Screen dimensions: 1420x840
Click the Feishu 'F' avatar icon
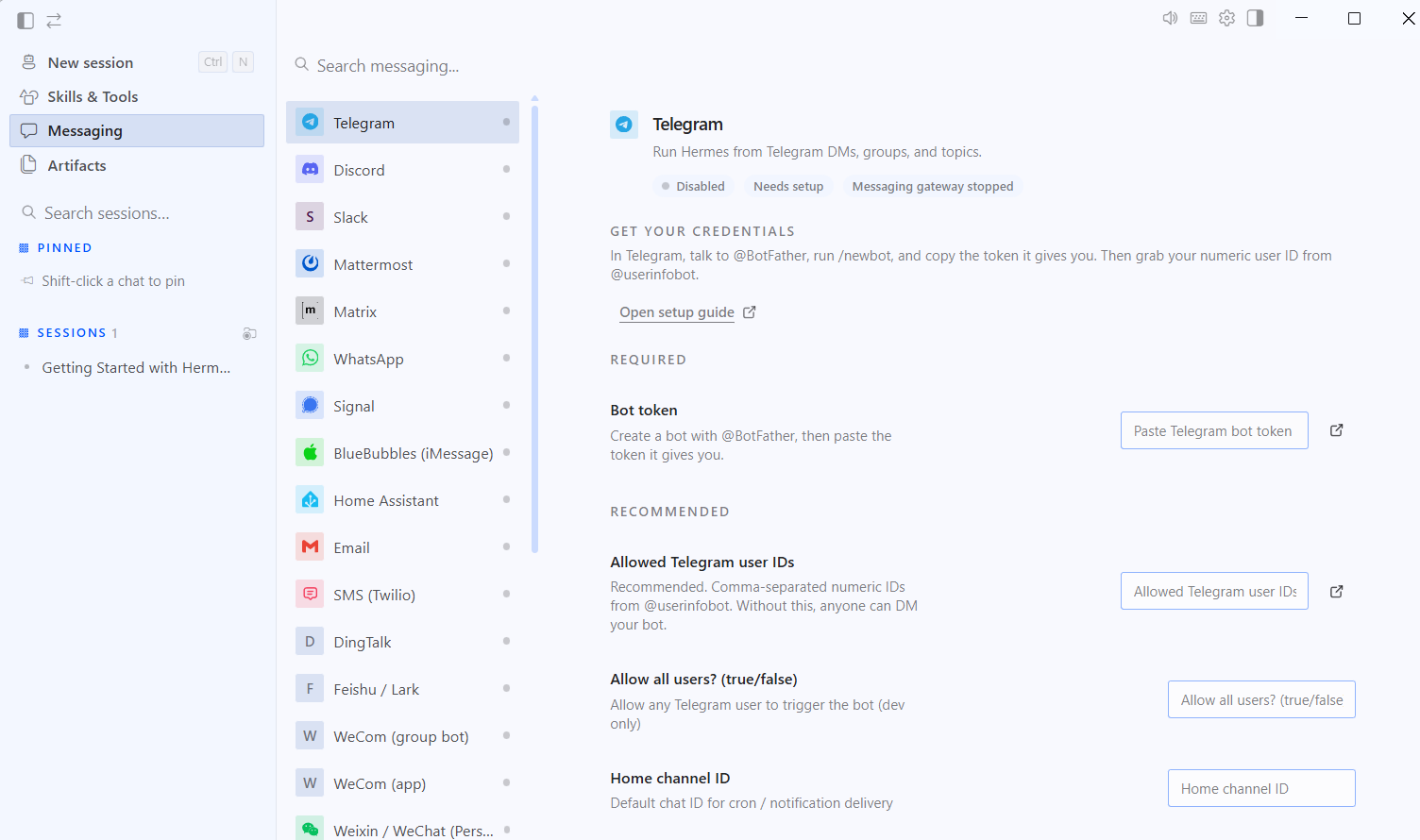point(310,688)
